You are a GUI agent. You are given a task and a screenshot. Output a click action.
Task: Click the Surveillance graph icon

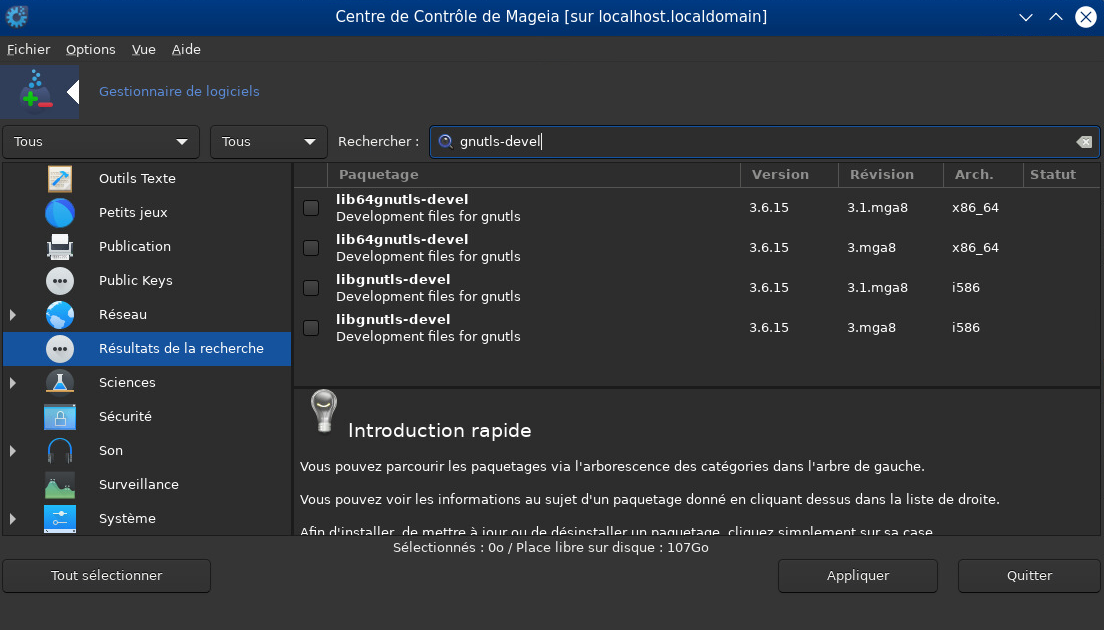point(60,484)
